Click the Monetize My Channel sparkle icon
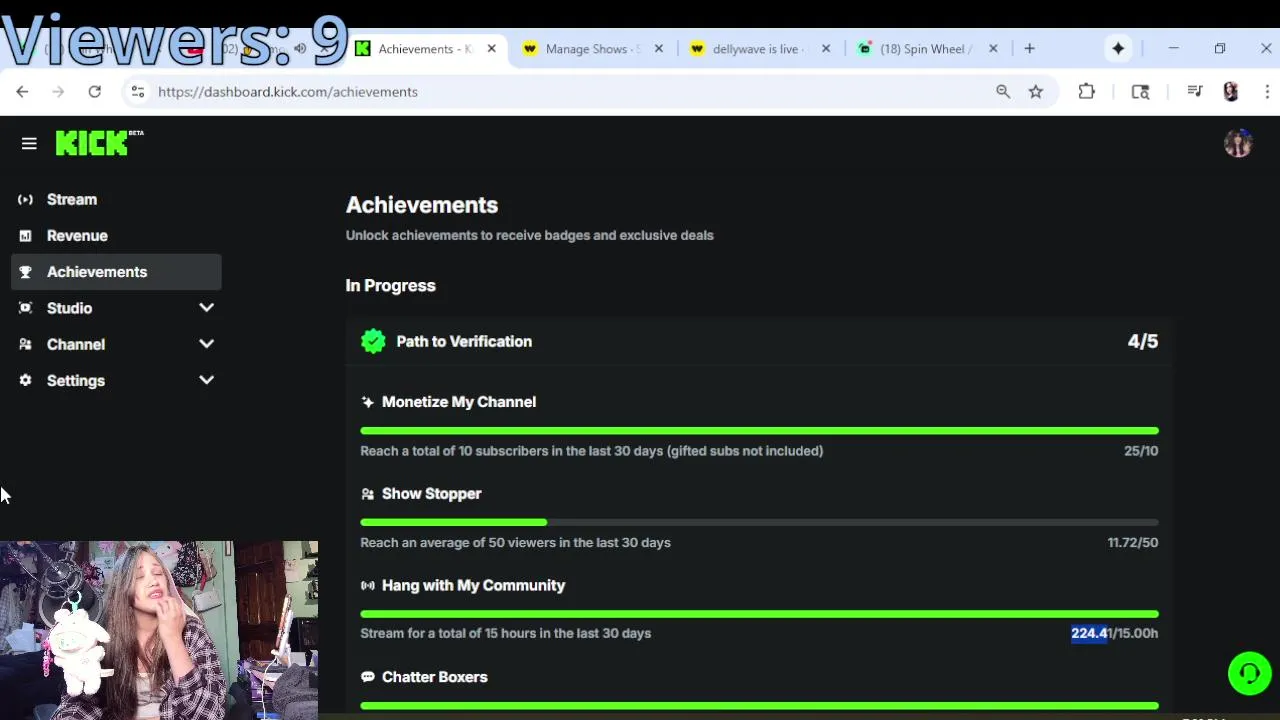Screen dimensions: 1280x720 coord(367,402)
